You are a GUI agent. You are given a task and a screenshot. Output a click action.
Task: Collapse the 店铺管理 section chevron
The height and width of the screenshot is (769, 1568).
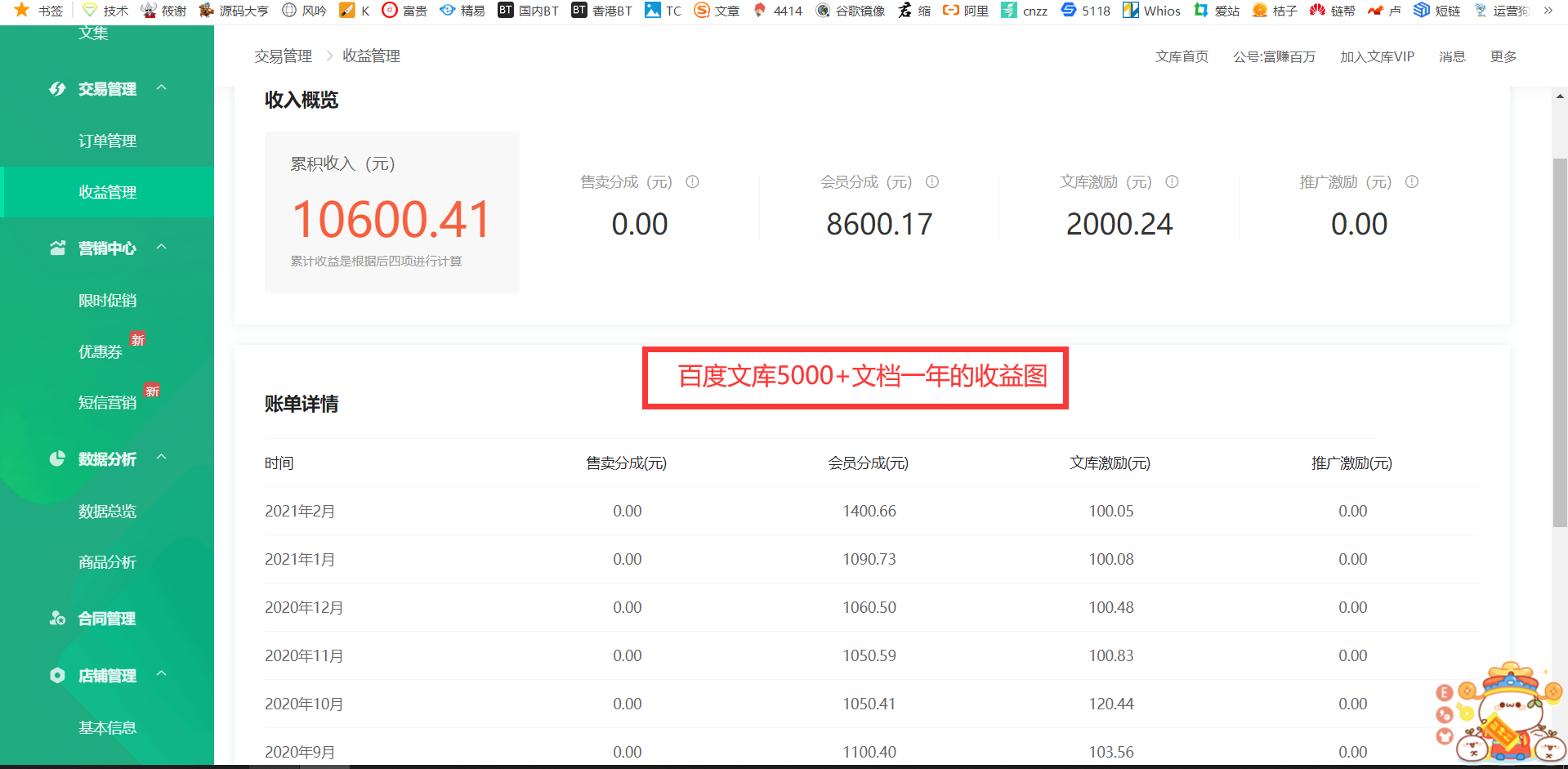pos(162,674)
